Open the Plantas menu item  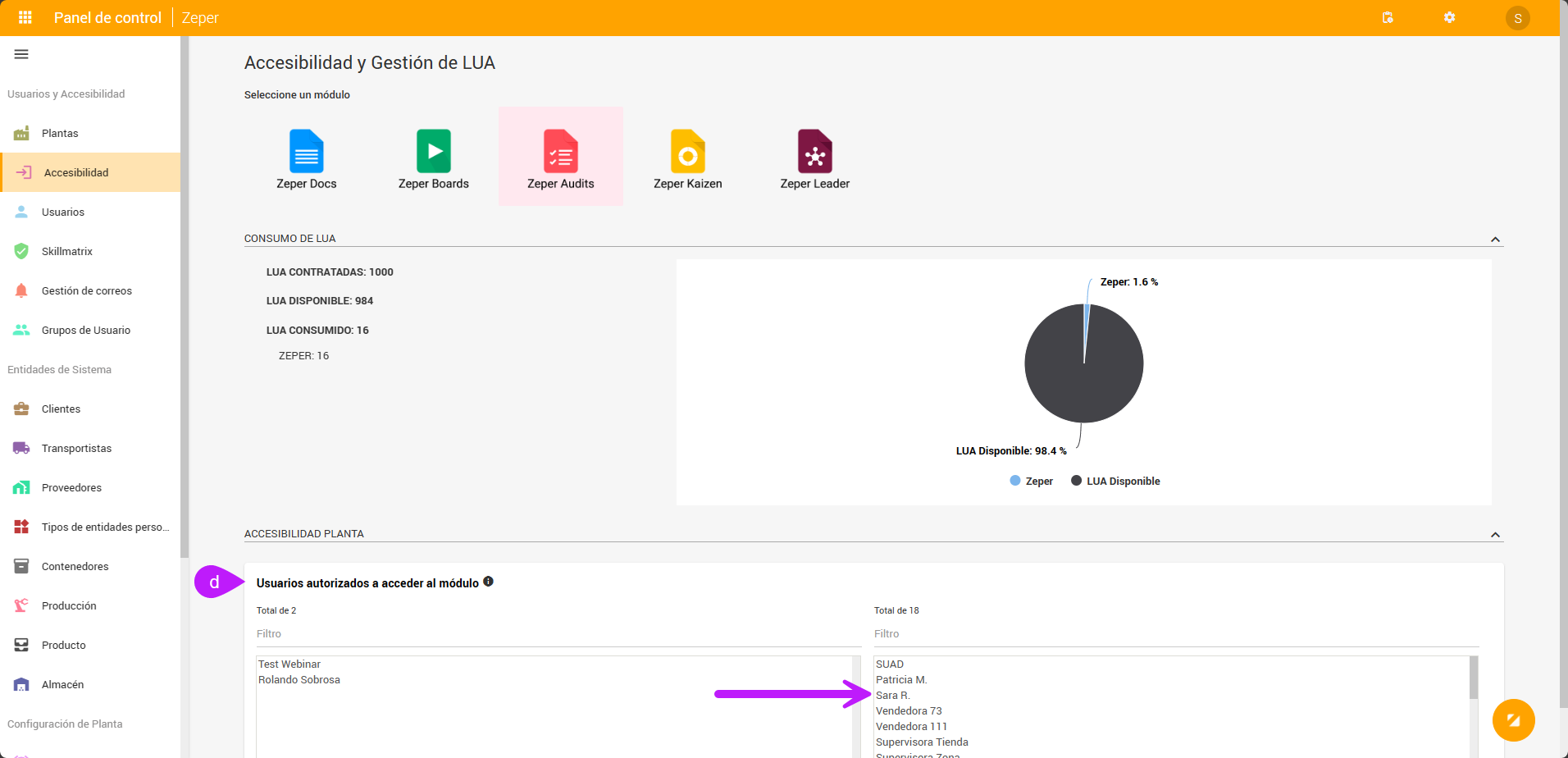point(90,133)
